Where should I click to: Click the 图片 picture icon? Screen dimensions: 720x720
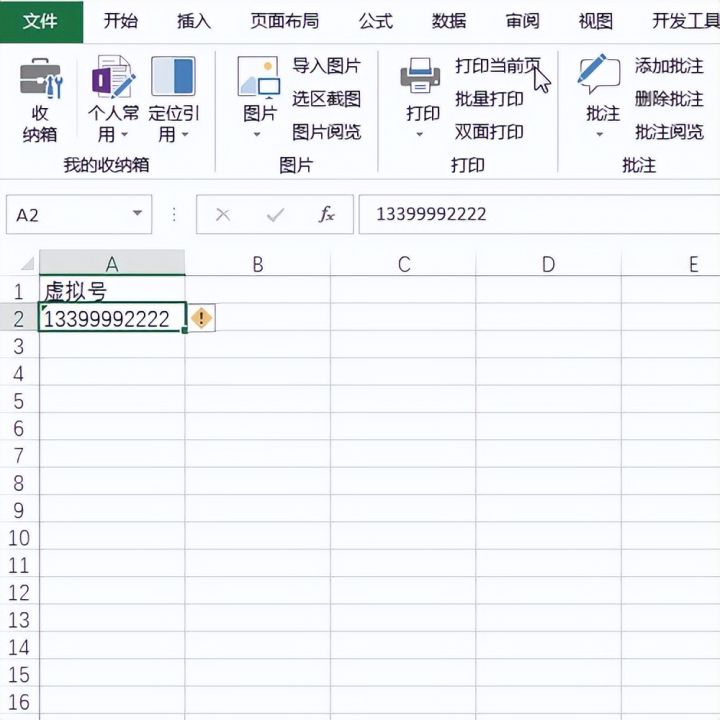point(259,77)
